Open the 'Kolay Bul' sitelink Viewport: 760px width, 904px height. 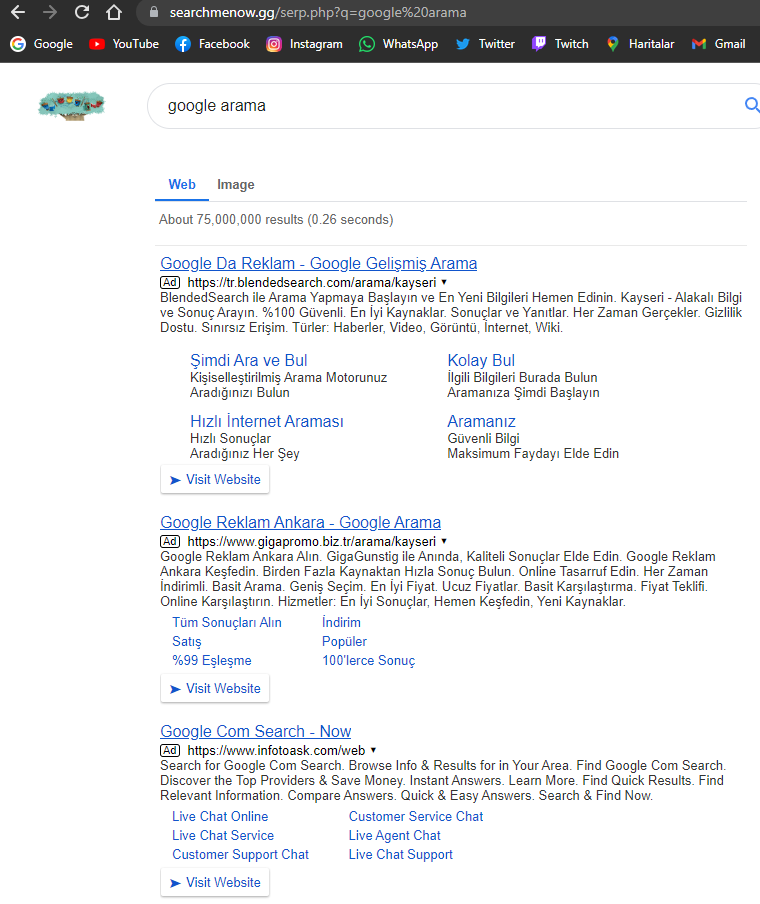(x=481, y=360)
